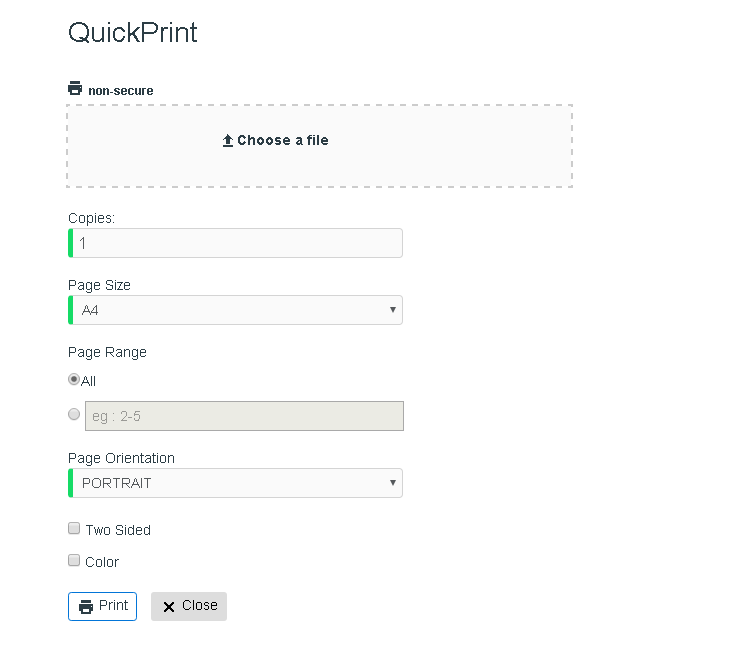Click the page range text field
The width and height of the screenshot is (735, 645).
click(244, 416)
